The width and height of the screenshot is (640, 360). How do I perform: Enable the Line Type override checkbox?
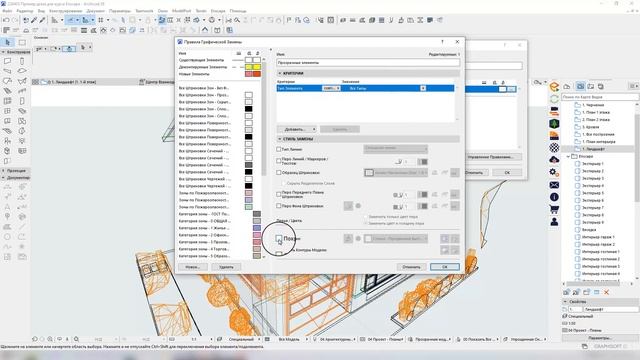279,149
